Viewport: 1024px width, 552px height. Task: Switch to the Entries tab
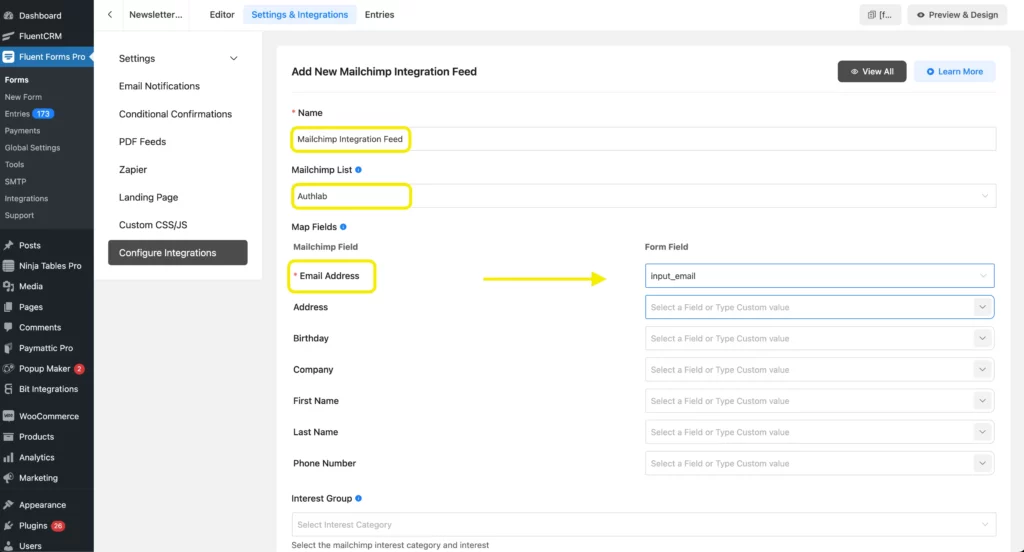click(x=379, y=14)
